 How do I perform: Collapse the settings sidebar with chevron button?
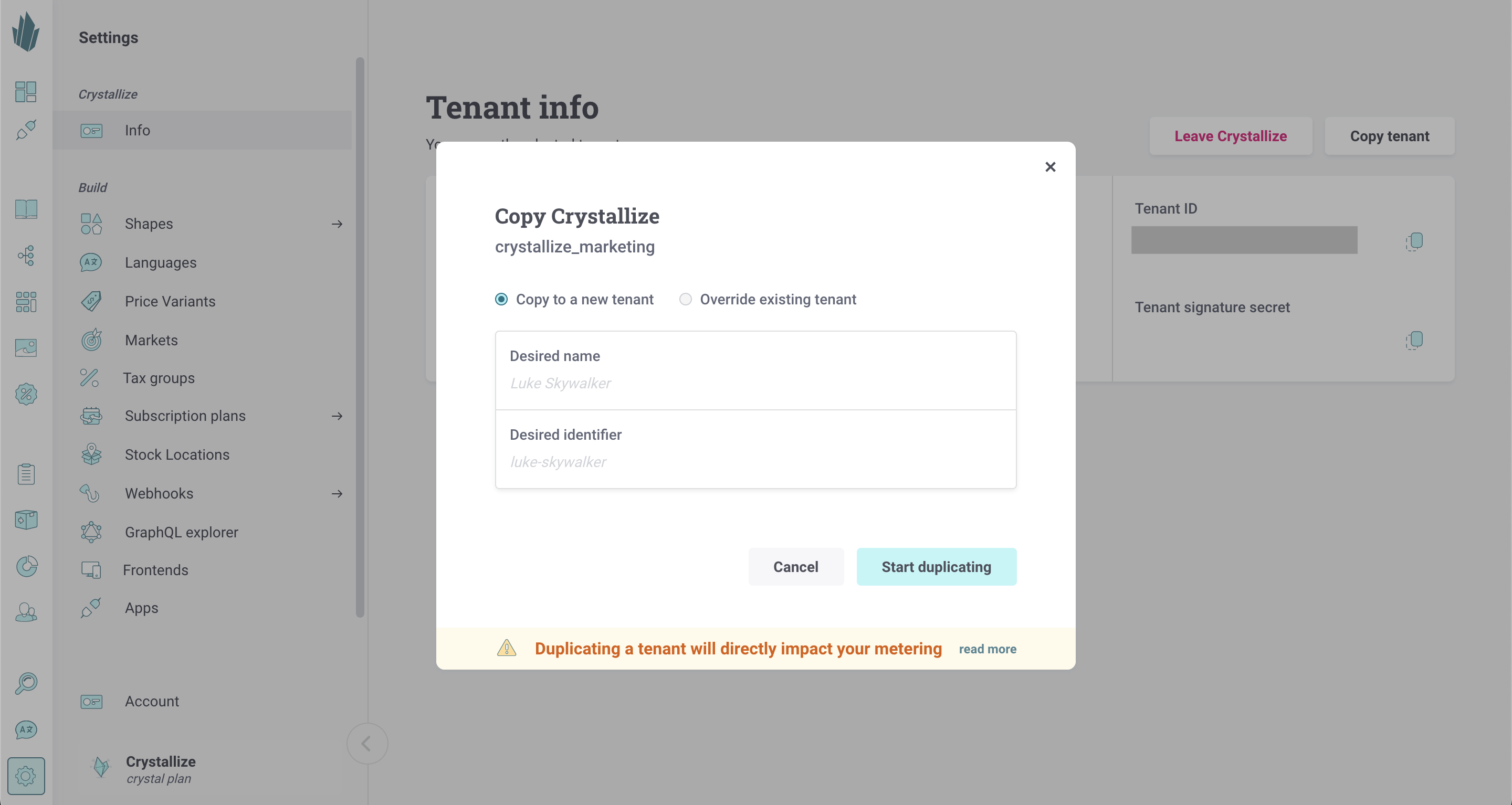click(x=367, y=744)
